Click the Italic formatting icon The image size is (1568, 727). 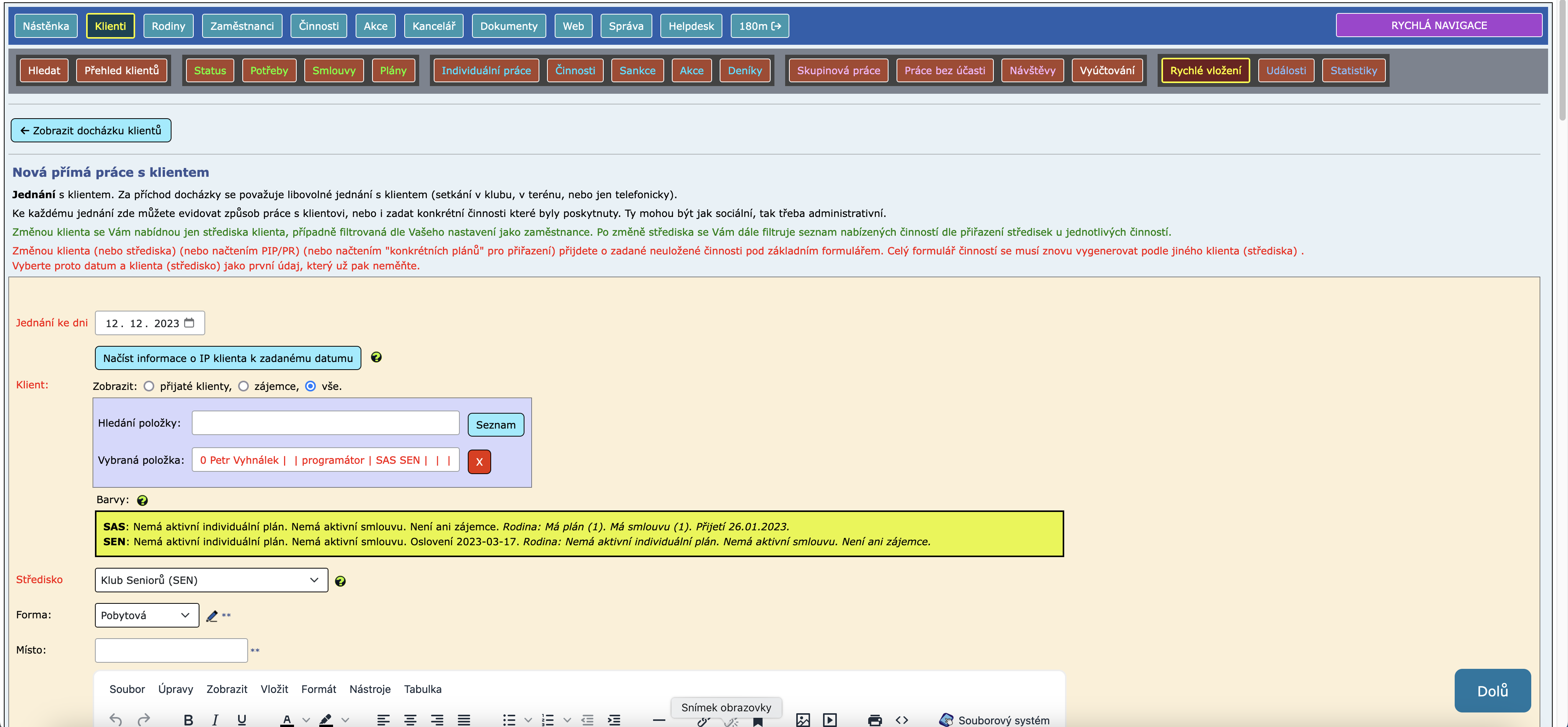click(x=215, y=720)
